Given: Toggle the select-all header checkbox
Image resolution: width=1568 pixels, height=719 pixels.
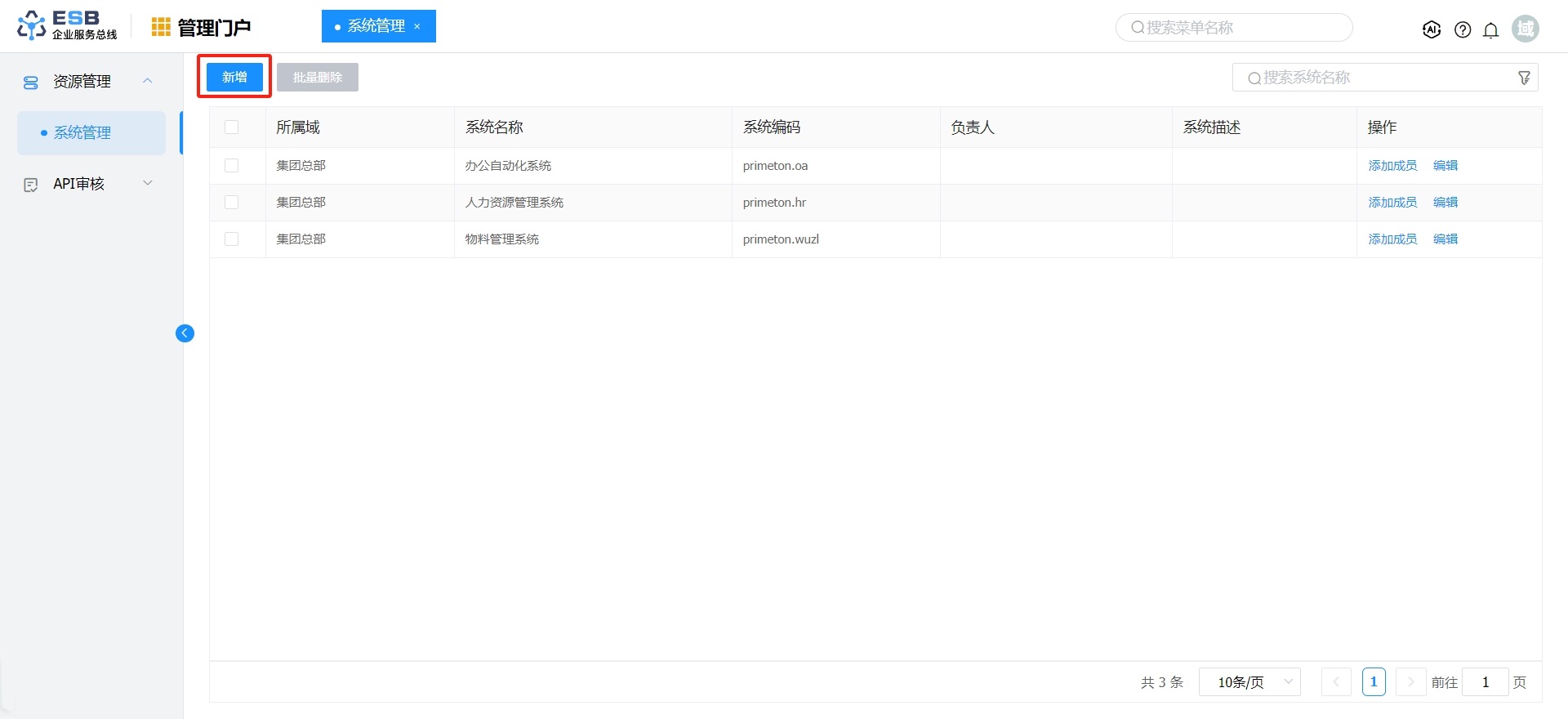Looking at the screenshot, I should point(232,127).
